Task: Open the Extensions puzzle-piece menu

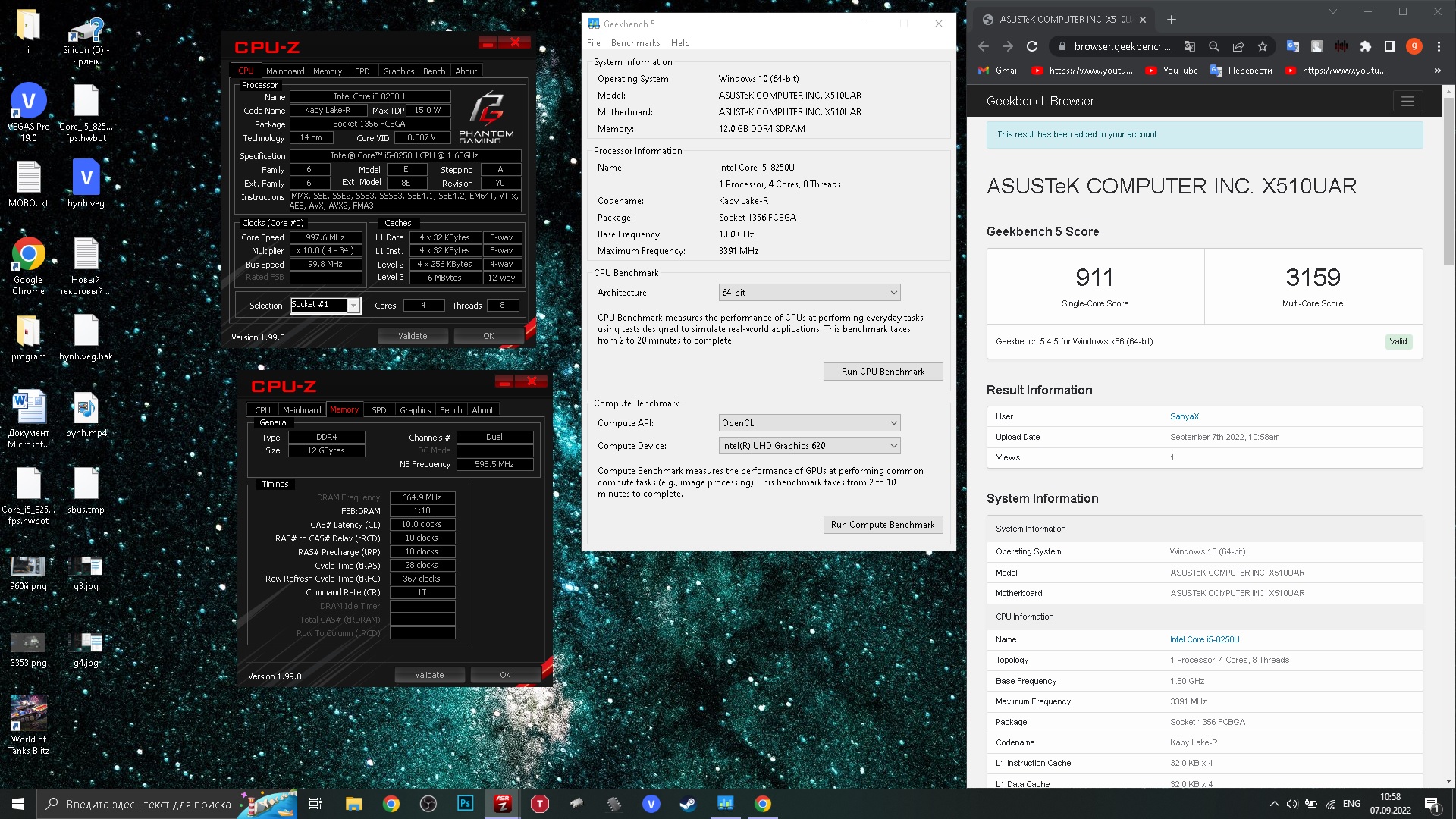Action: (x=1366, y=46)
